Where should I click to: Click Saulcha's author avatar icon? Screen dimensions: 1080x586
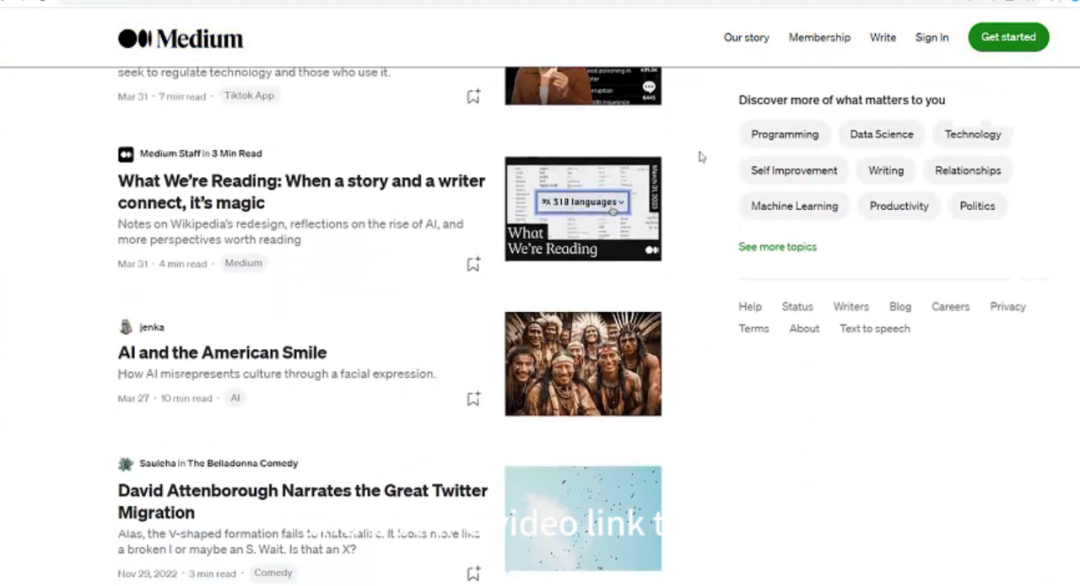point(126,464)
